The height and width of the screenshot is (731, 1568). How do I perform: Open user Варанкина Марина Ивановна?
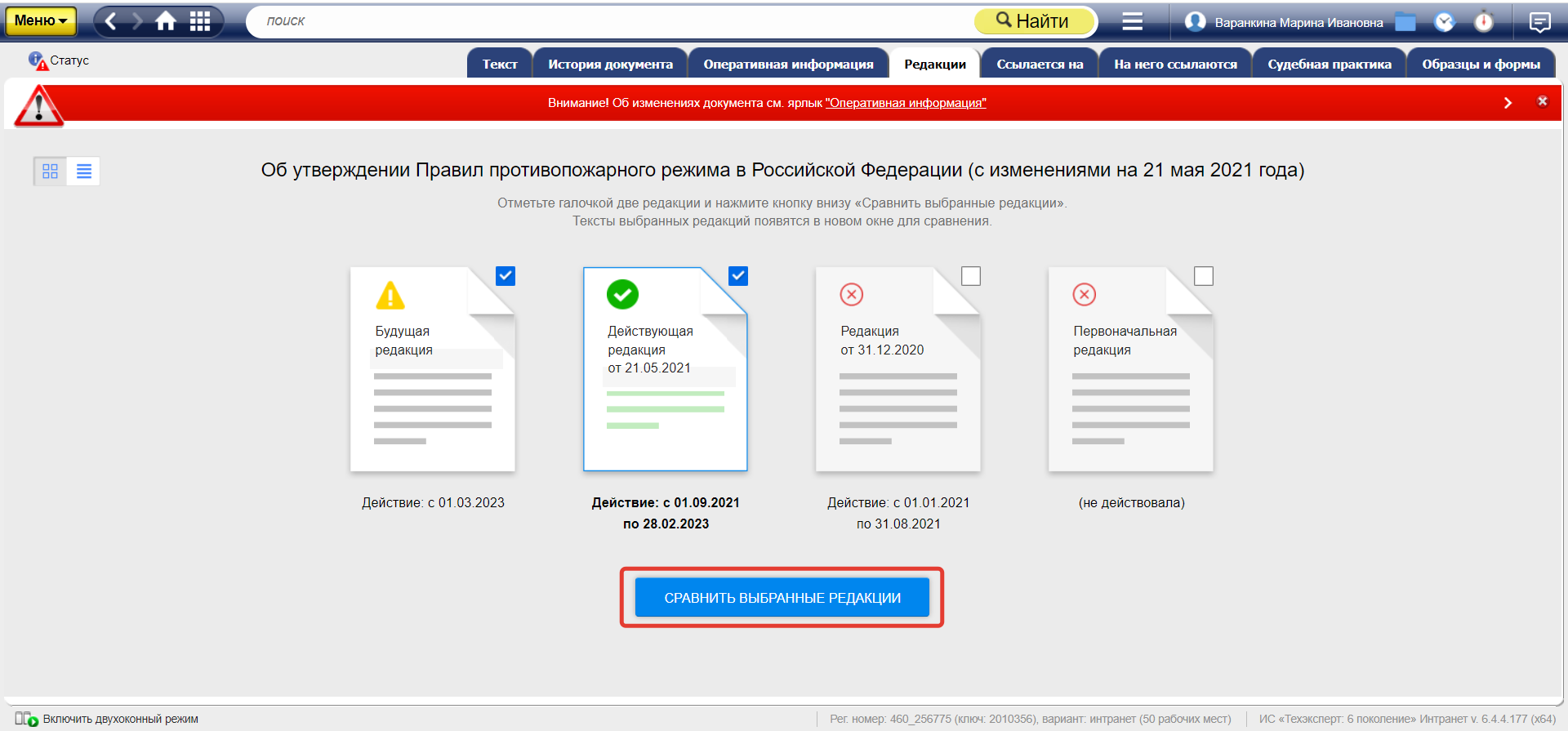[x=1298, y=23]
